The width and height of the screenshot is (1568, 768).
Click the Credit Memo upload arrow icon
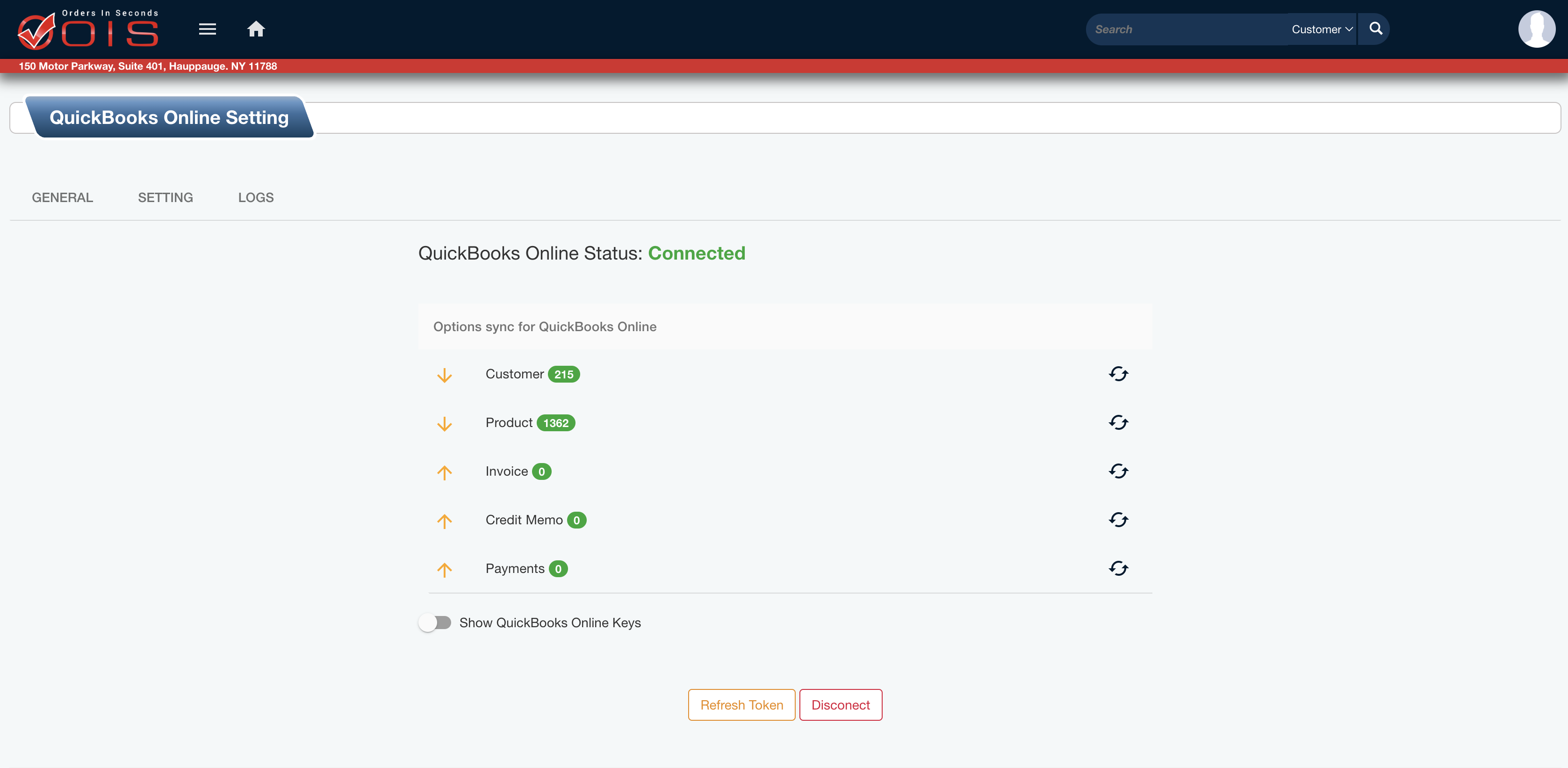coord(444,522)
